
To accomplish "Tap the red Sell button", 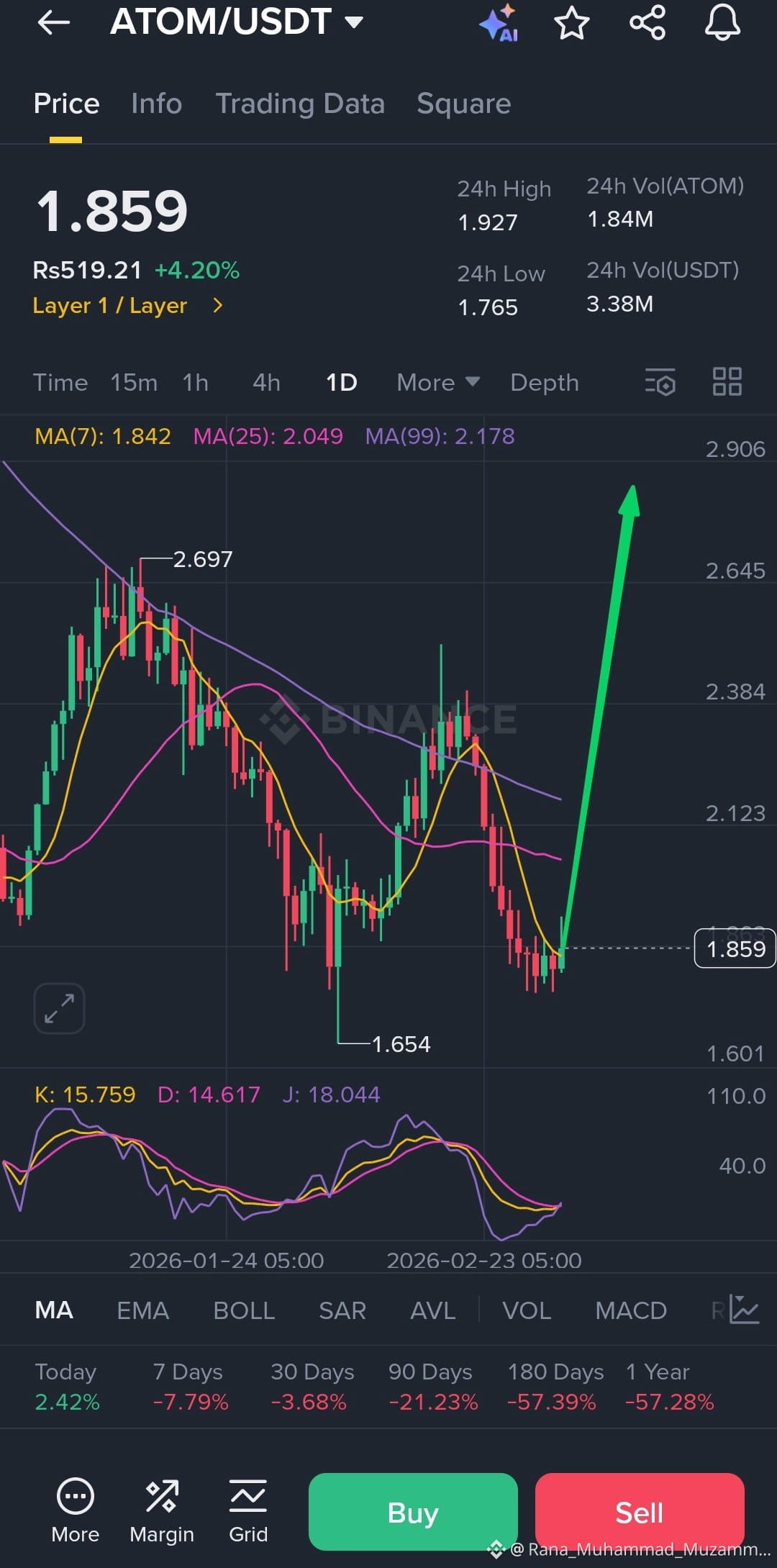I will [640, 1511].
